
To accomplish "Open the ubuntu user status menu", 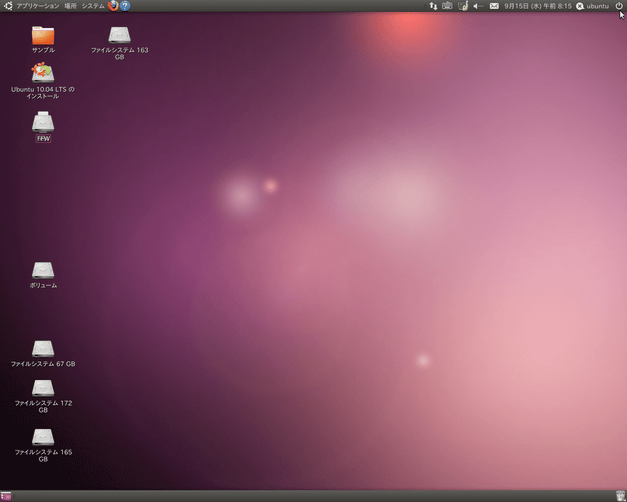I will 593,6.
